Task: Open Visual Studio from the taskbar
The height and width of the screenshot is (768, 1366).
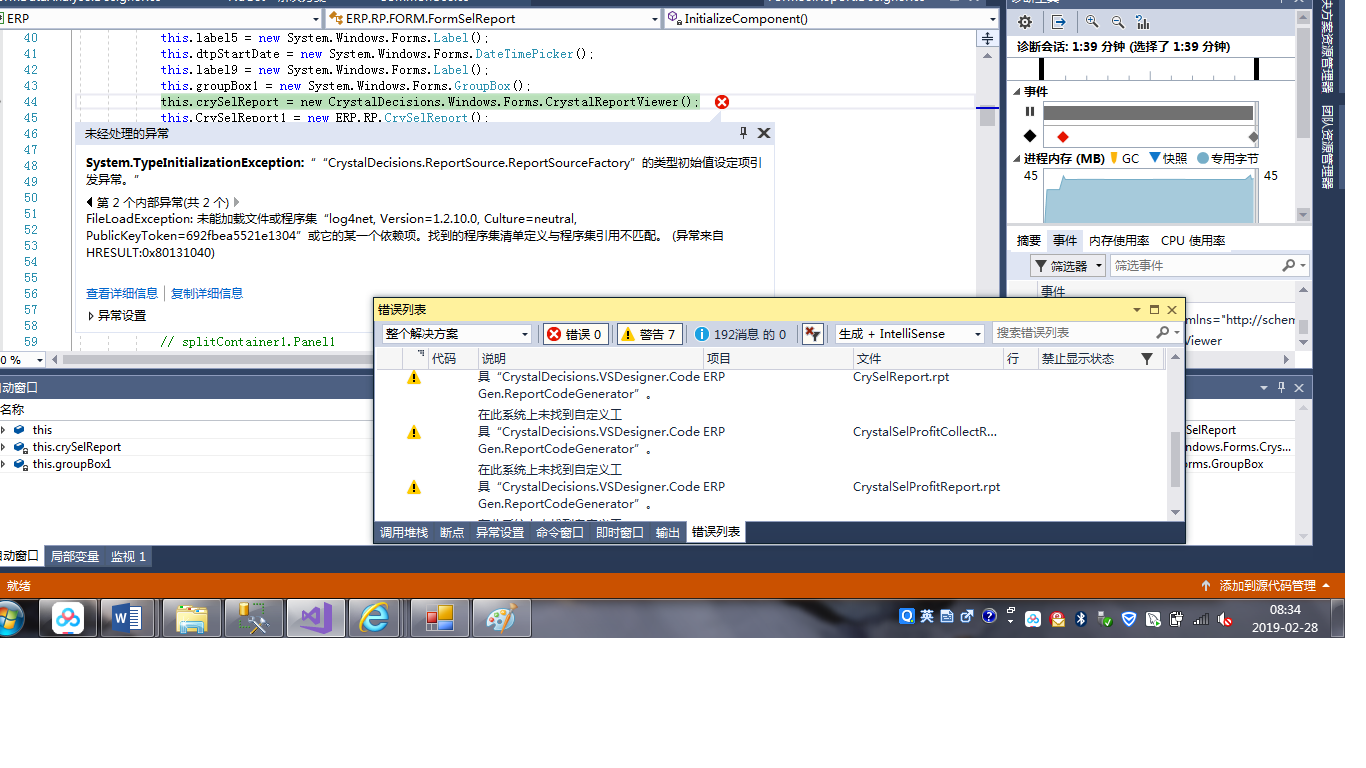Action: (x=316, y=619)
